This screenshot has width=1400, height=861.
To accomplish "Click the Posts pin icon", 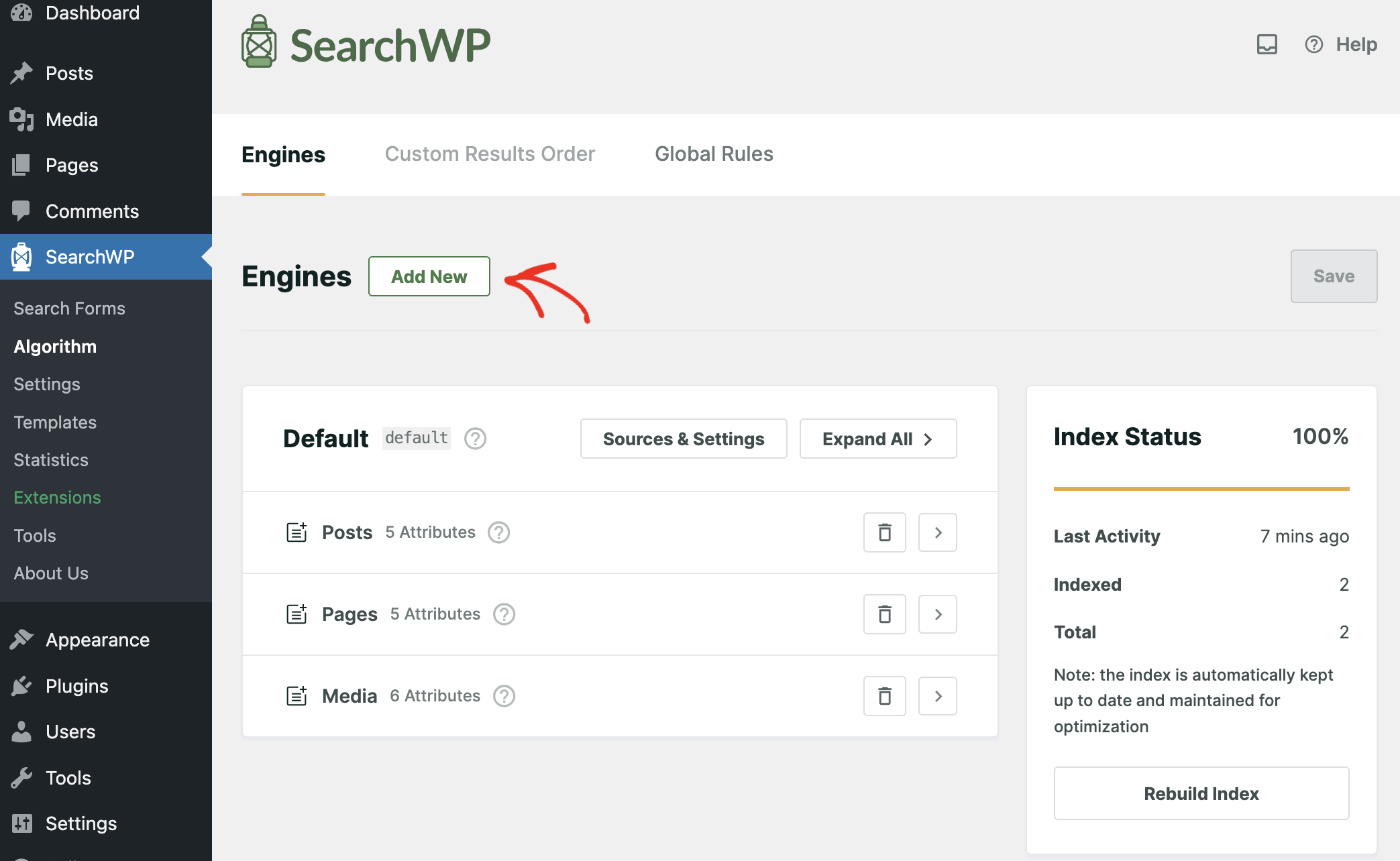I will 21,73.
